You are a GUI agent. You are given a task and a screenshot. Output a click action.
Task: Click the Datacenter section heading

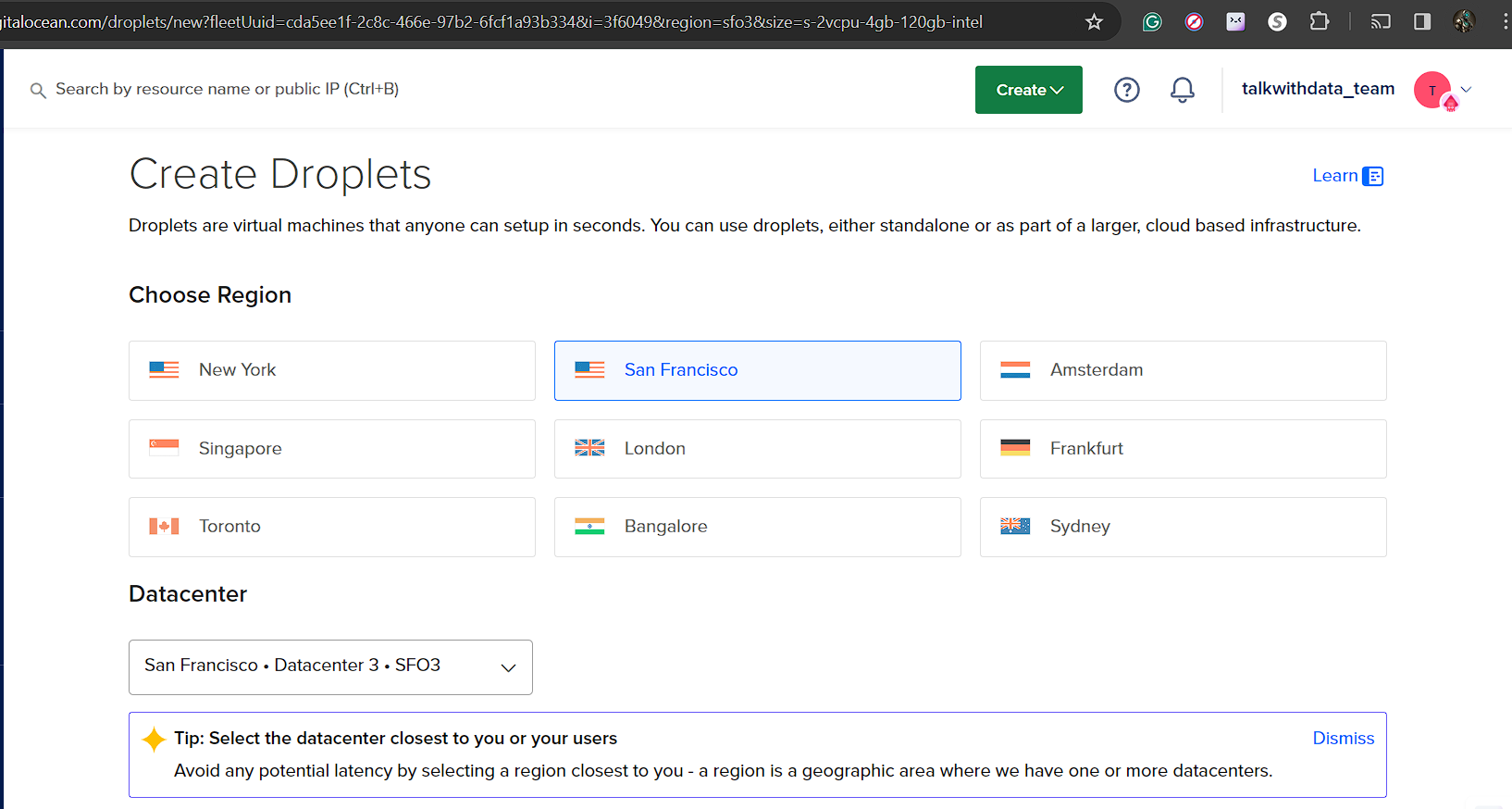point(188,594)
